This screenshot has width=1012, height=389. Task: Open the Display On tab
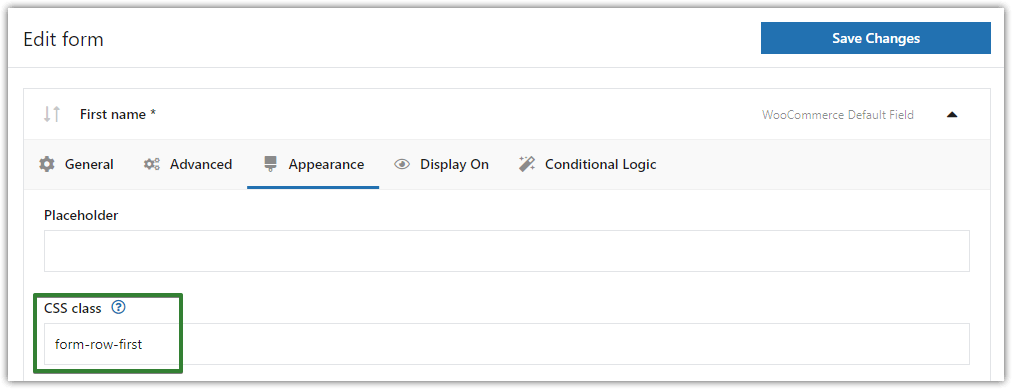point(454,165)
